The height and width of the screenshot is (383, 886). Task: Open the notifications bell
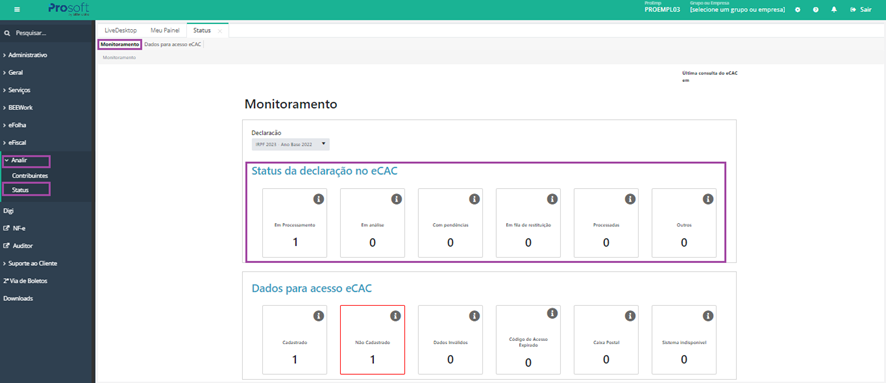(834, 10)
